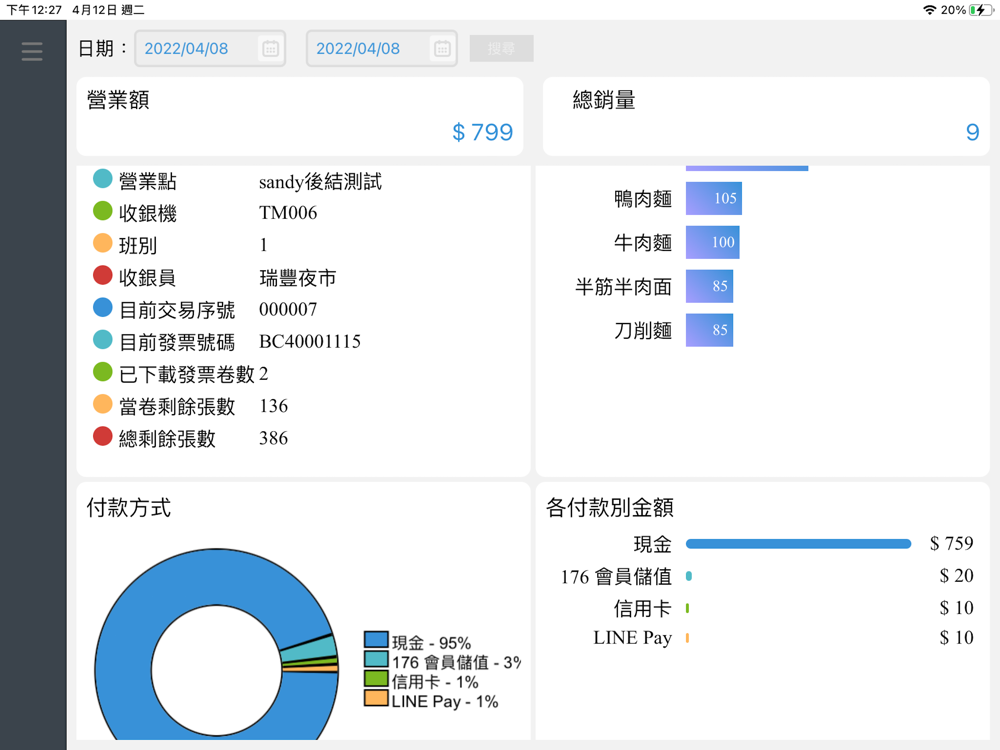This screenshot has height=750, width=1000.
Task: Click the end date input field
Action: pos(381,48)
